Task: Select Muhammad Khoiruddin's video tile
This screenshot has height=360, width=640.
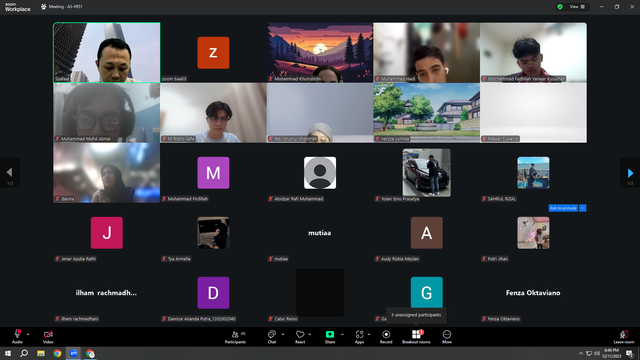Action: [320, 53]
